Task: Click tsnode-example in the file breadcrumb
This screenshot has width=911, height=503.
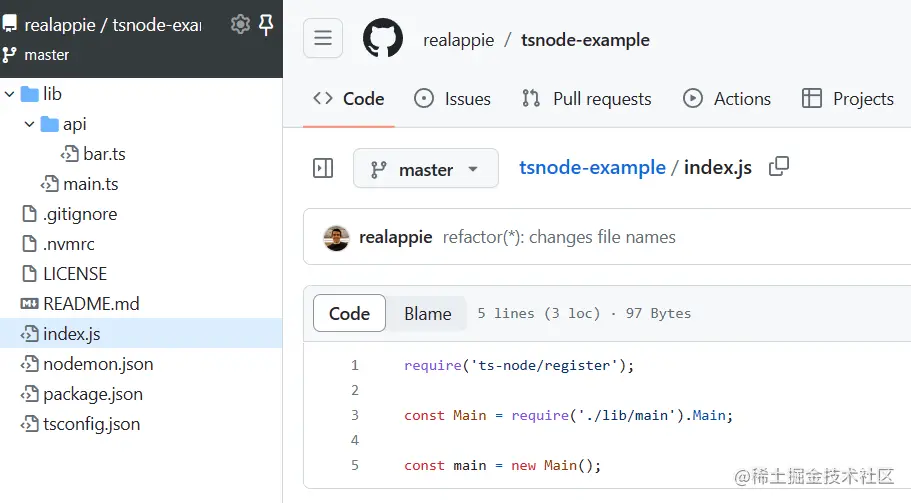Action: pos(592,167)
